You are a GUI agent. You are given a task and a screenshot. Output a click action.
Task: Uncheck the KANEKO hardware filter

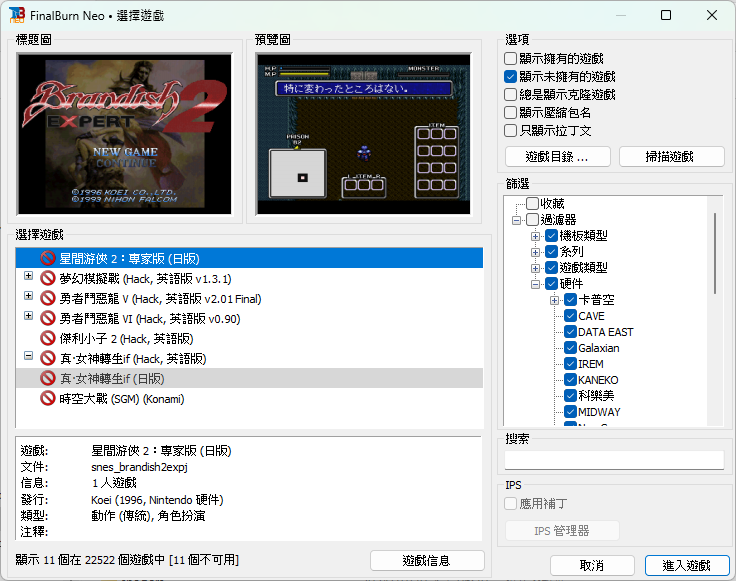click(570, 379)
